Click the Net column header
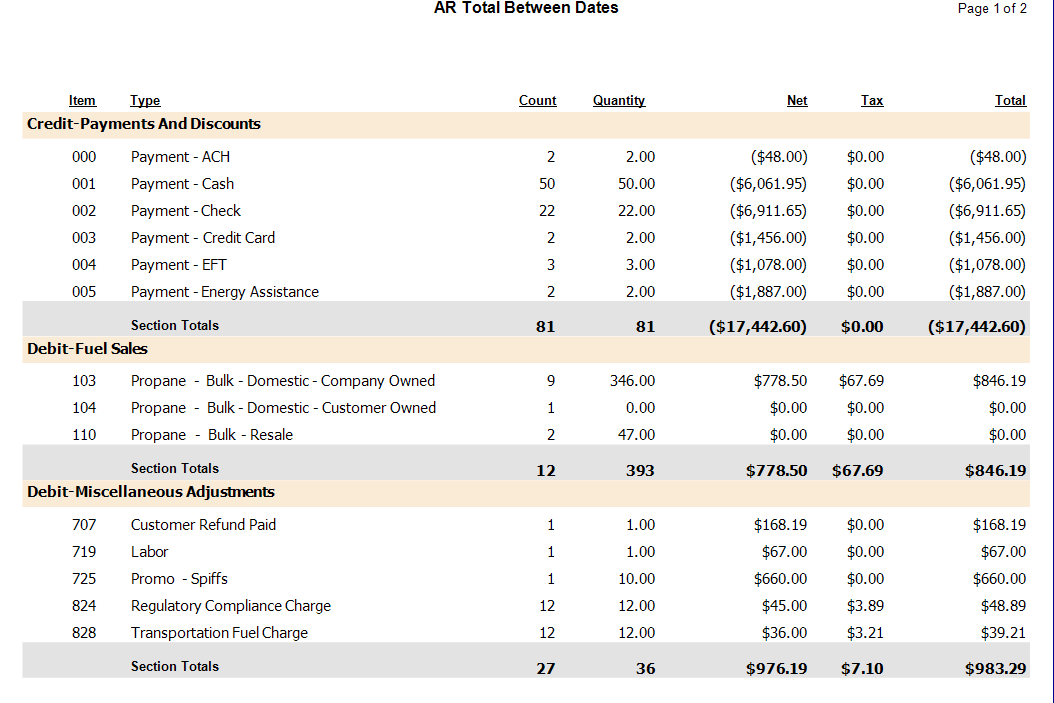The image size is (1054, 703). 797,101
